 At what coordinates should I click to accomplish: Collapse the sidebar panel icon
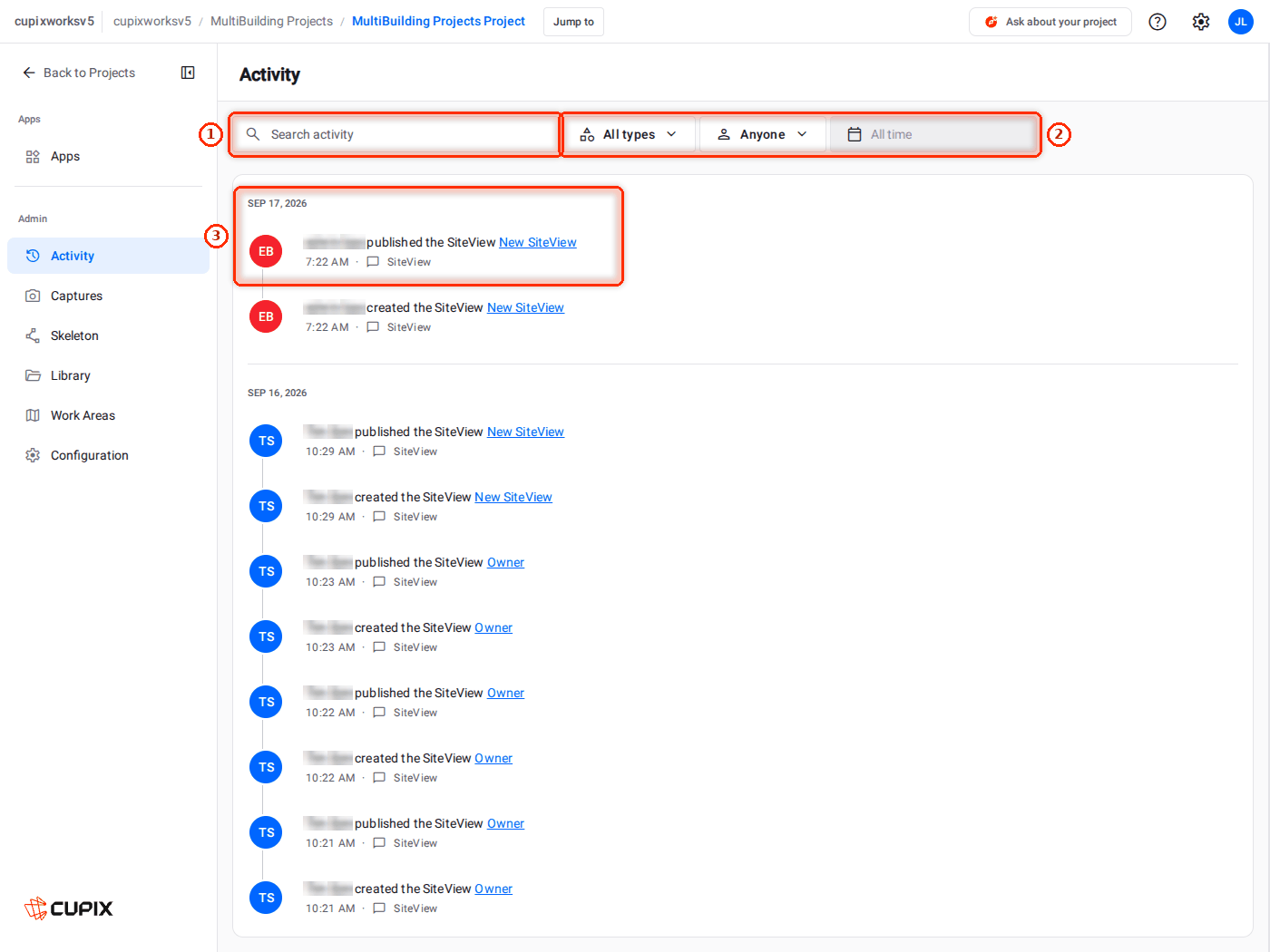click(x=188, y=73)
